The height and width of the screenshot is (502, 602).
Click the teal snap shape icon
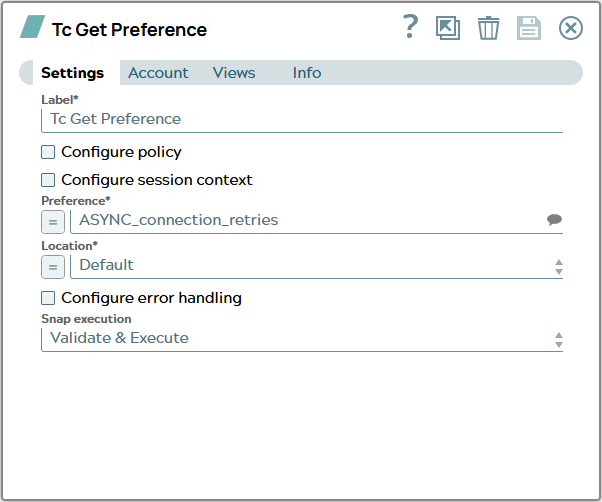coord(32,26)
